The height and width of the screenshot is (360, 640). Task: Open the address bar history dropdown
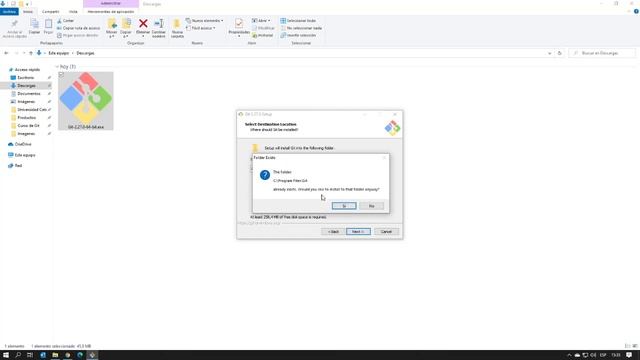[x=549, y=53]
